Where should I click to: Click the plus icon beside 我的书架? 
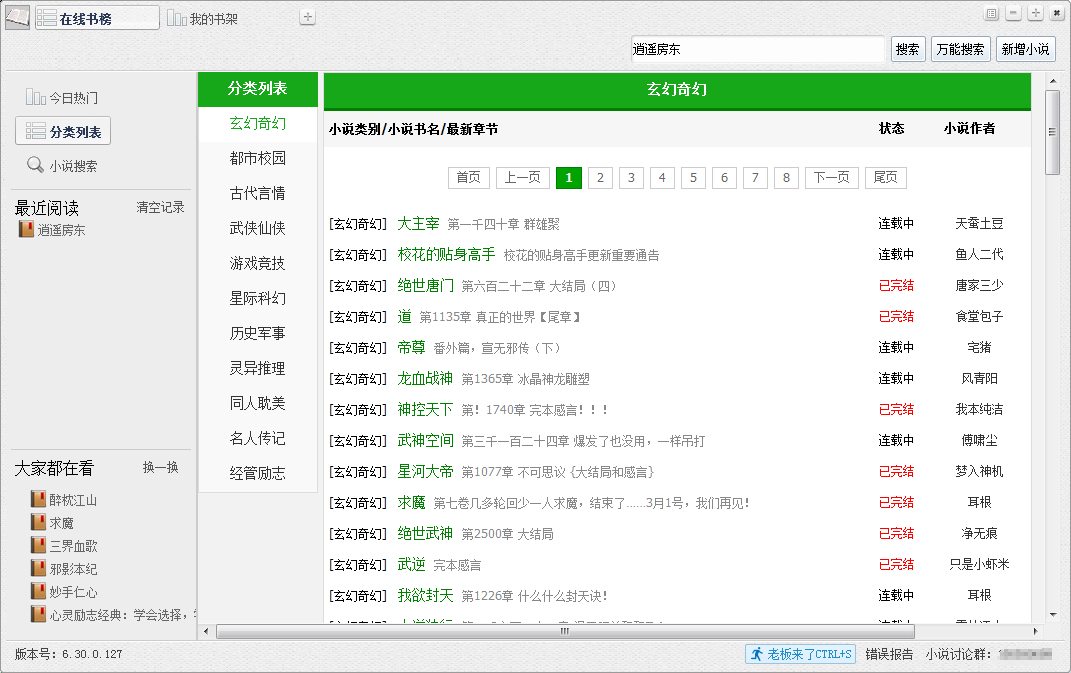tap(308, 17)
